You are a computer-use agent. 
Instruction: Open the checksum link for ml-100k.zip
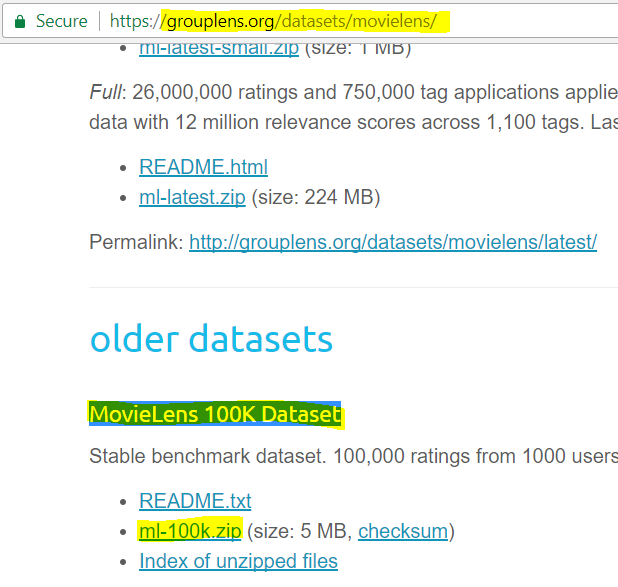403,531
